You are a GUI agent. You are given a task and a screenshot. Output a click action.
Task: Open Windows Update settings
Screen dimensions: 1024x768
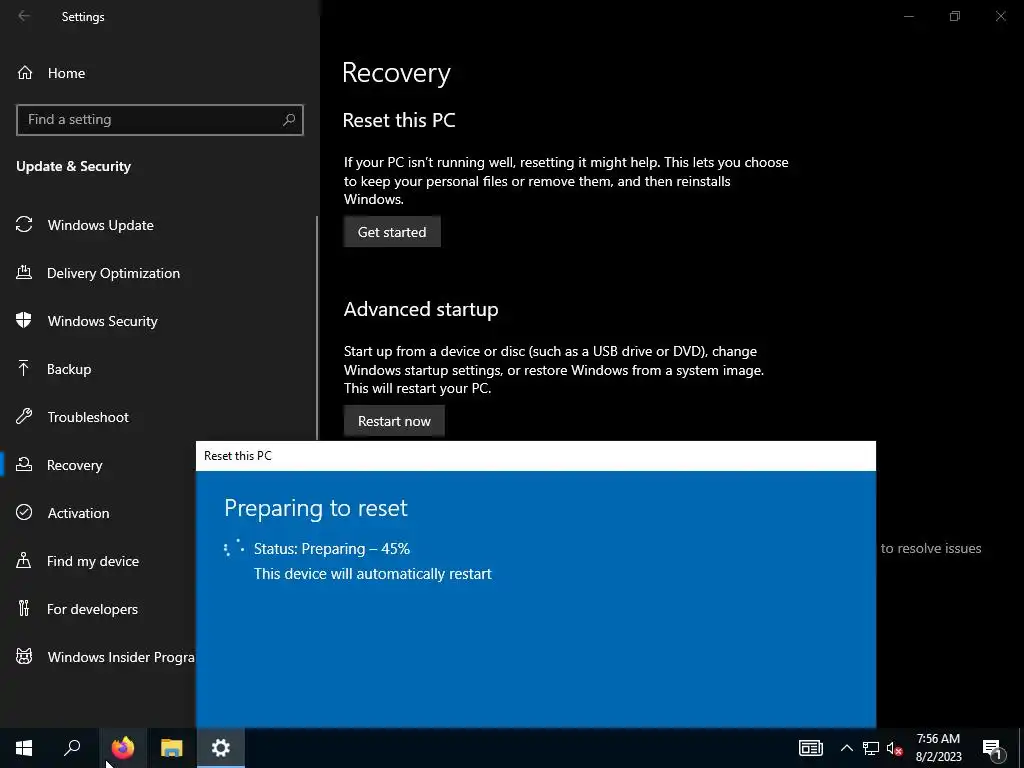[101, 225]
